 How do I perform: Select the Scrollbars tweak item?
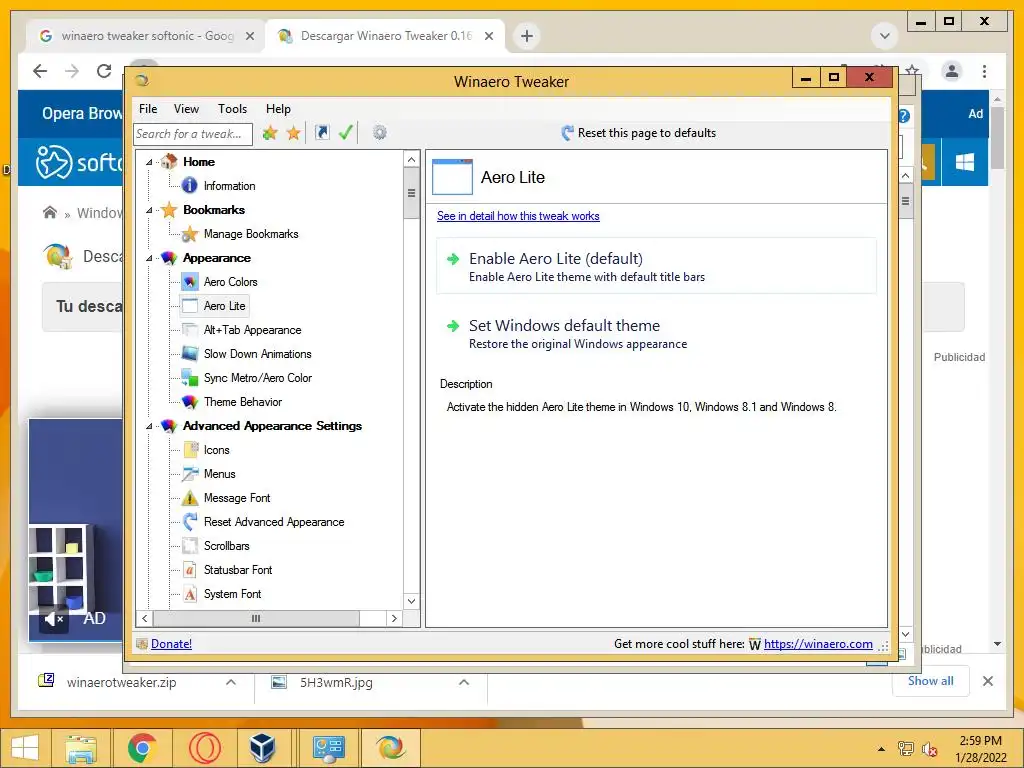pos(226,546)
